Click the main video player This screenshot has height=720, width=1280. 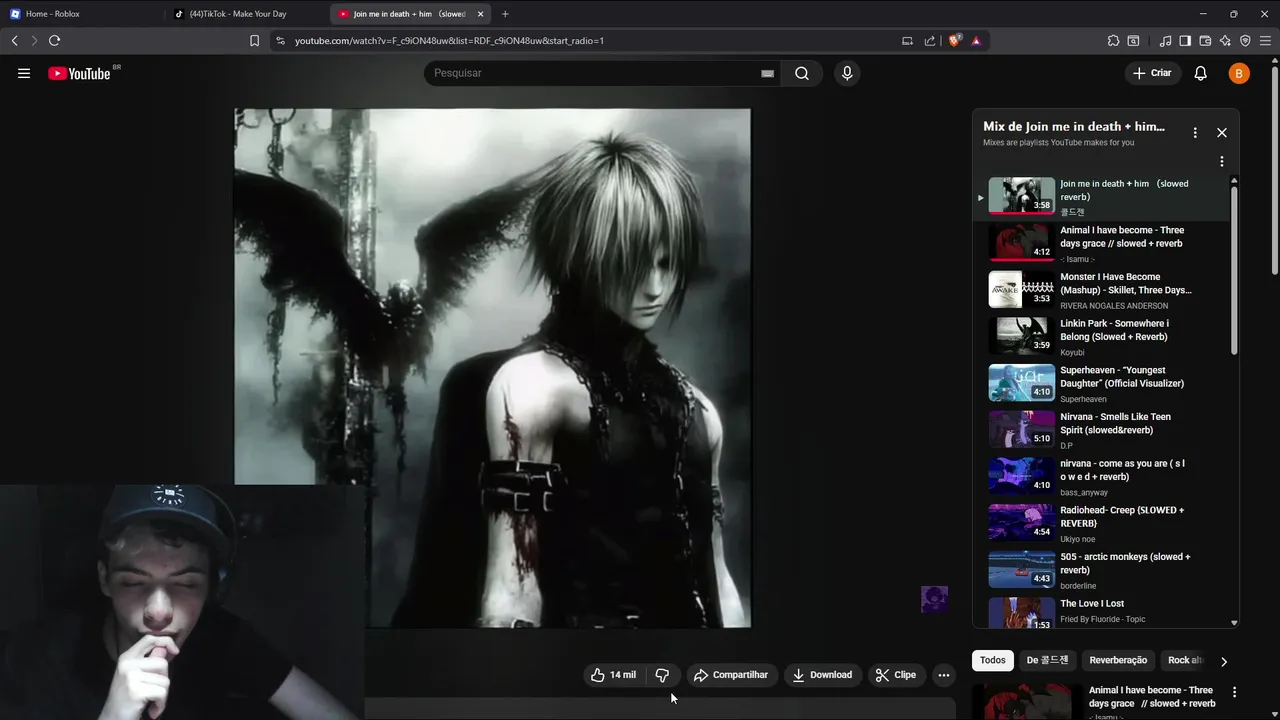point(492,368)
